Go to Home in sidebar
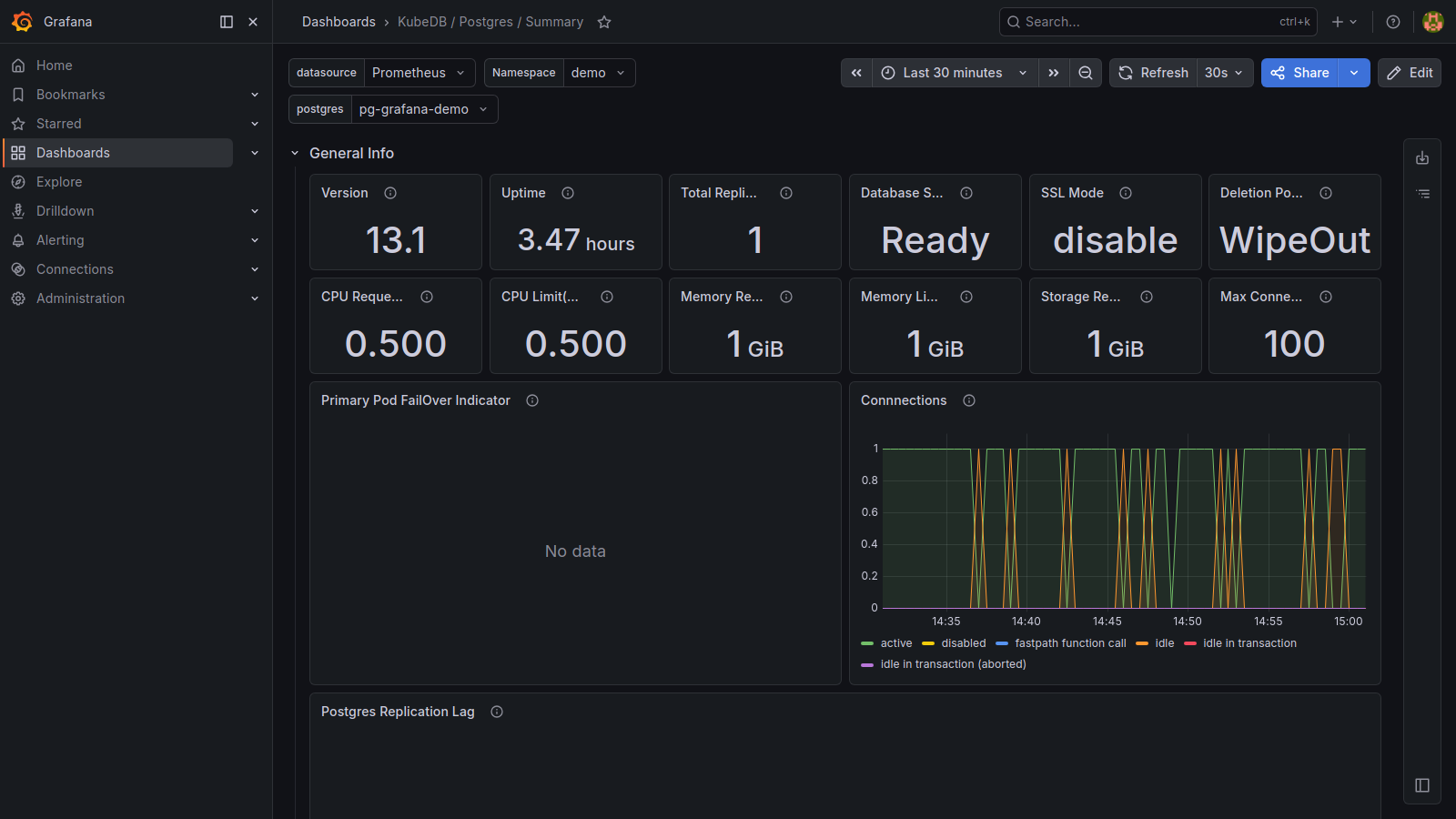 55,66
